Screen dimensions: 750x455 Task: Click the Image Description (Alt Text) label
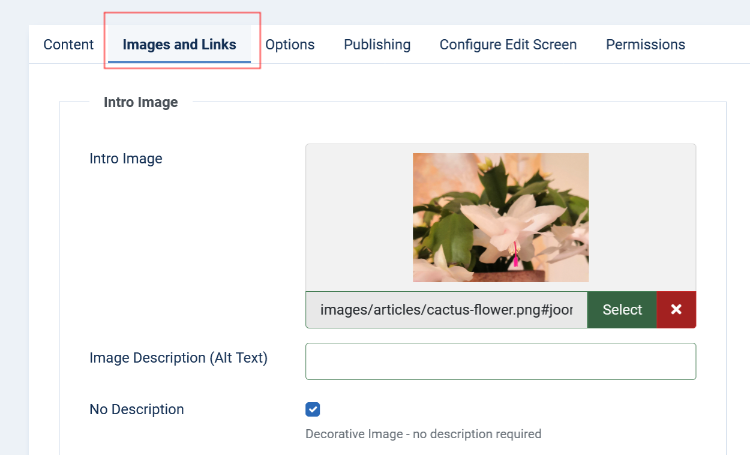coord(178,357)
